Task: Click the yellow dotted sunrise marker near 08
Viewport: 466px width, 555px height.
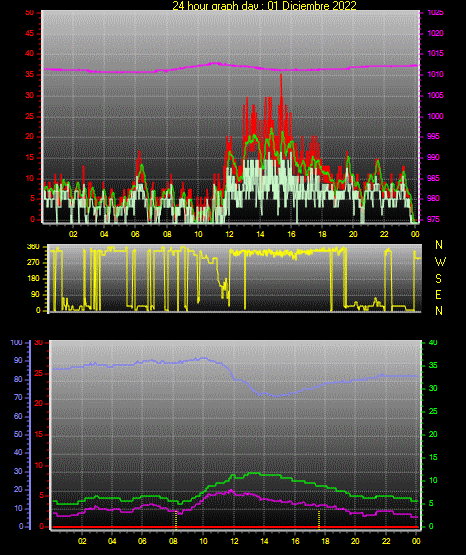Action: pyautogui.click(x=176, y=520)
